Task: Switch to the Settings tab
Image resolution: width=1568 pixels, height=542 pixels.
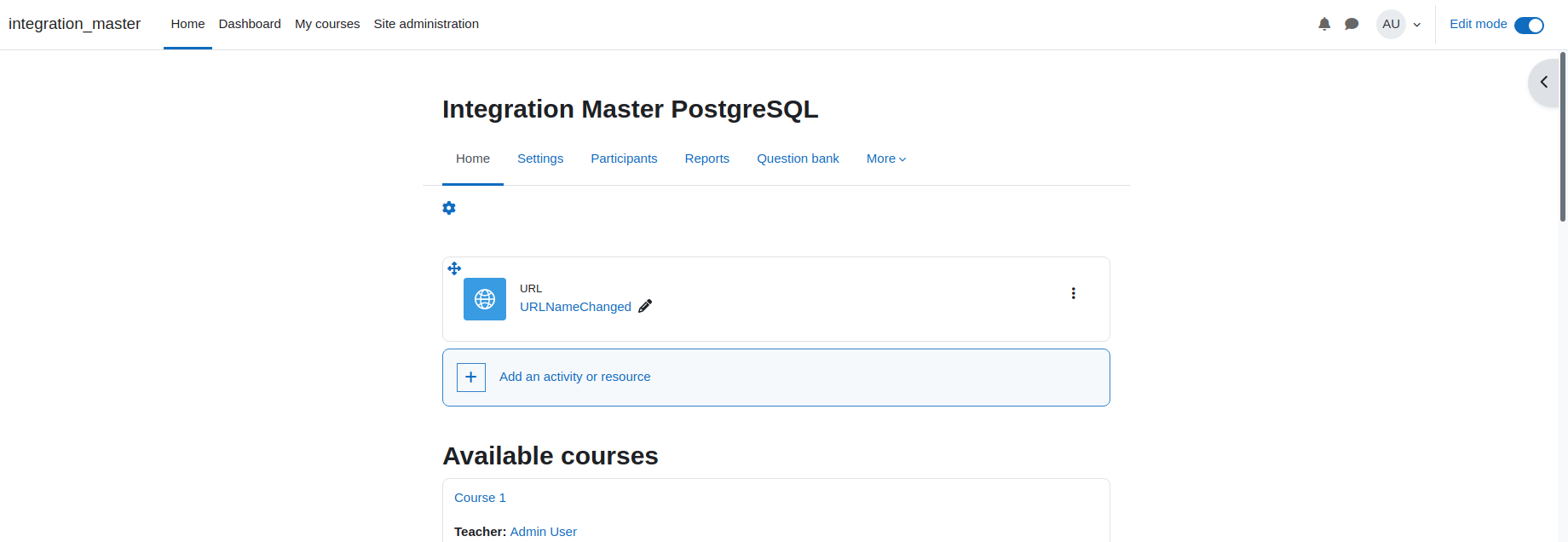Action: 540,159
